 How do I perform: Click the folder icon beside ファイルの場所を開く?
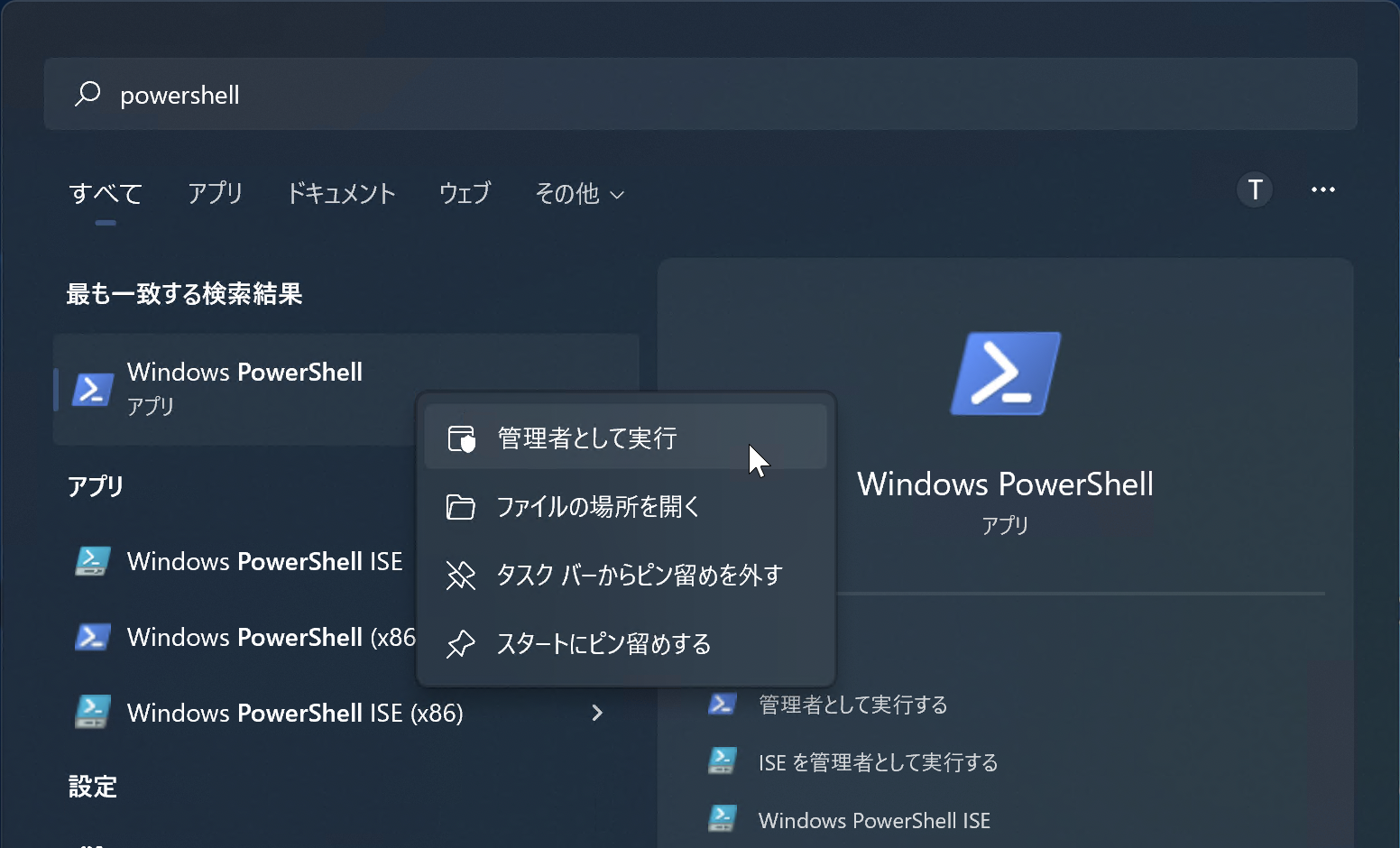click(x=460, y=507)
